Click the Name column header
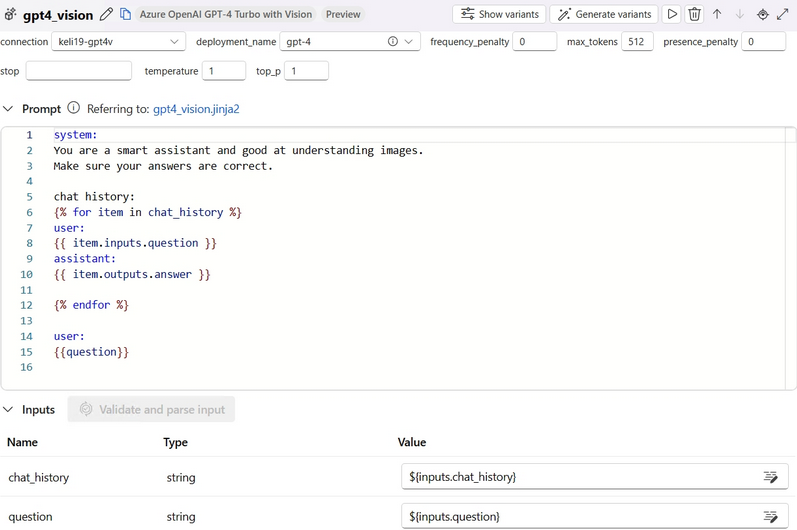797x530 pixels. pyautogui.click(x=22, y=442)
